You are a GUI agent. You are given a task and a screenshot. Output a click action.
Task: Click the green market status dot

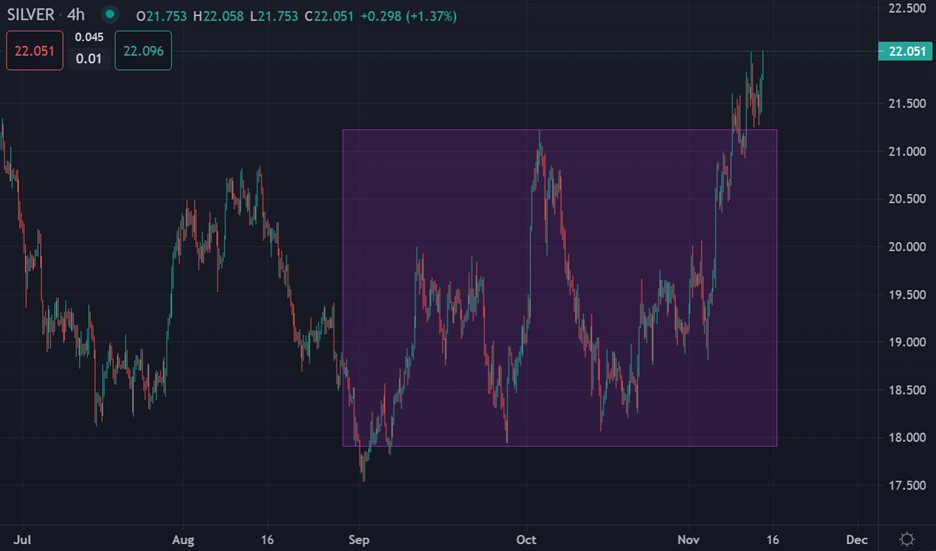click(x=109, y=14)
